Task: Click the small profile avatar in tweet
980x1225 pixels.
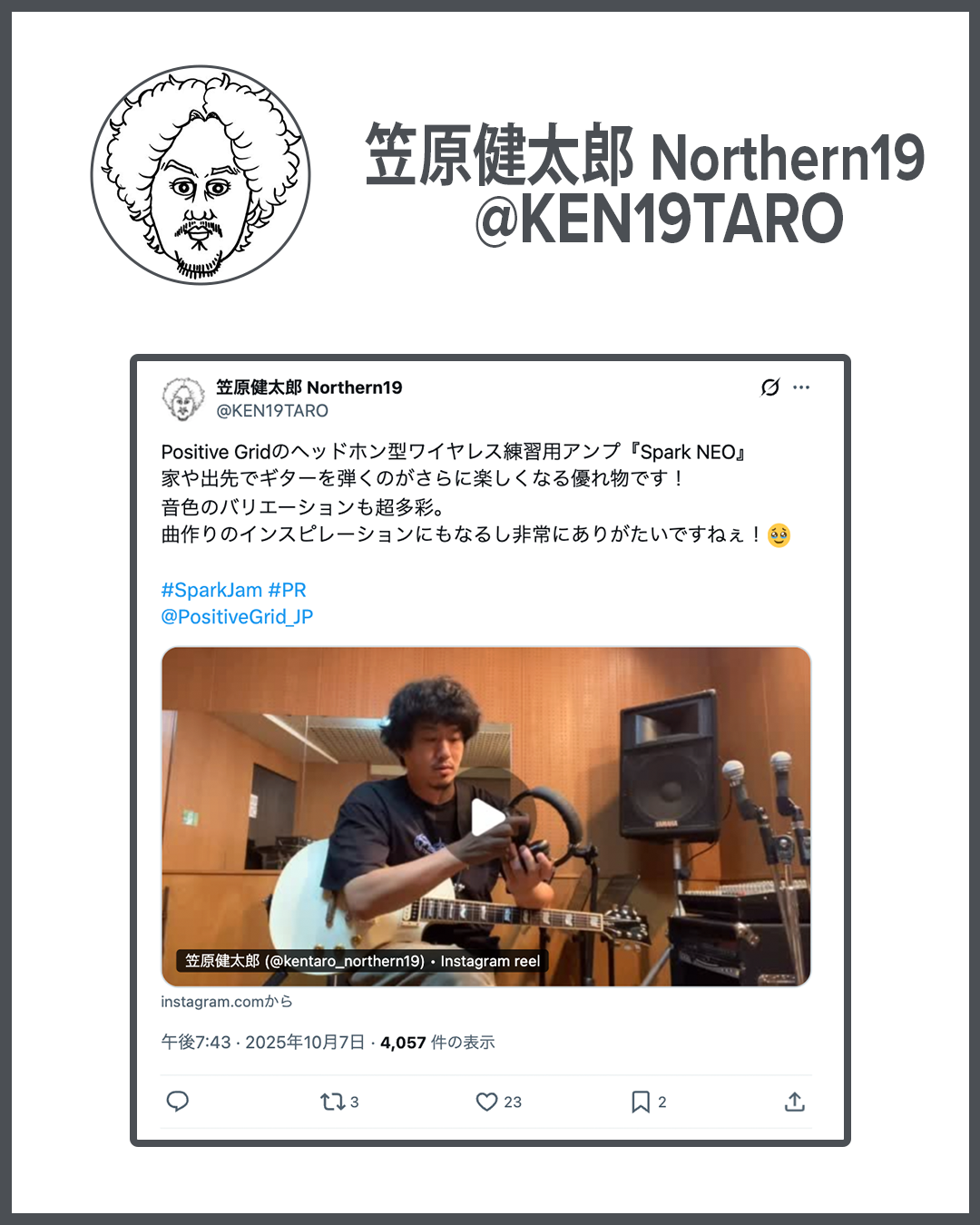Action: (183, 398)
